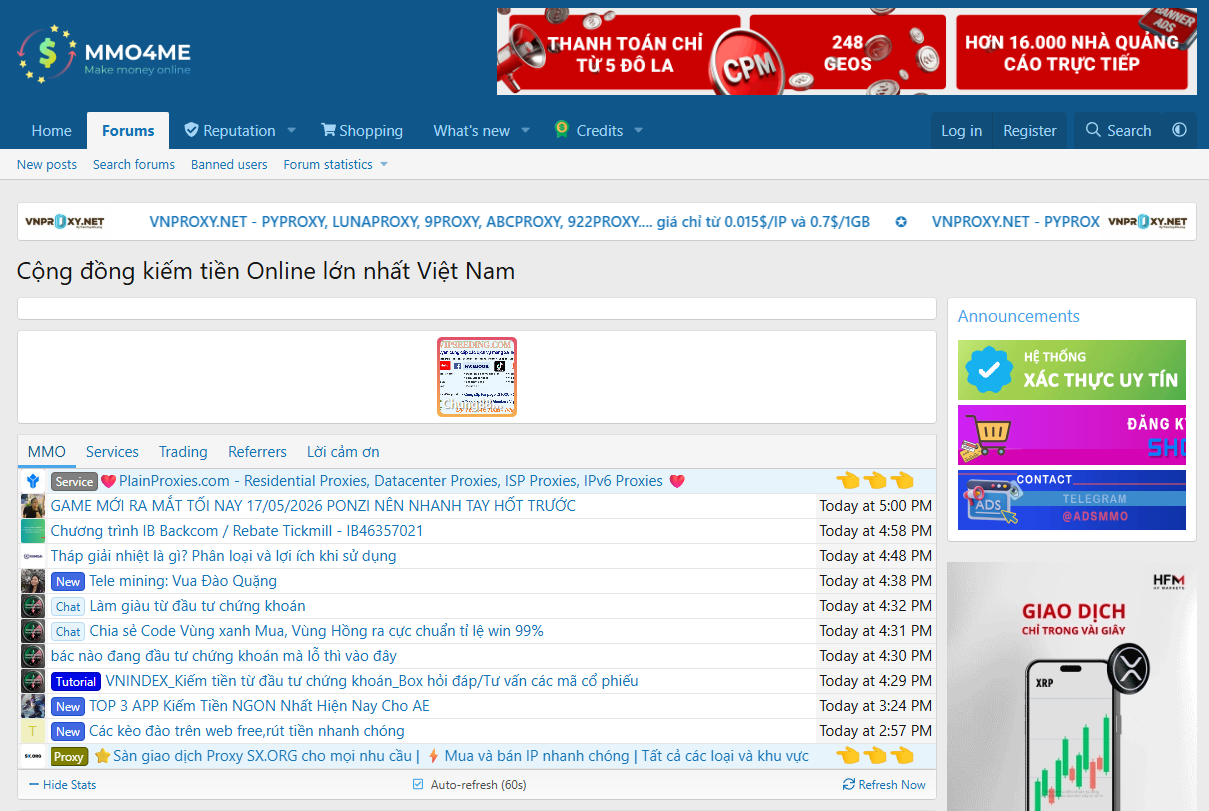
Task: Open the Shopping cart link
Action: [361, 130]
